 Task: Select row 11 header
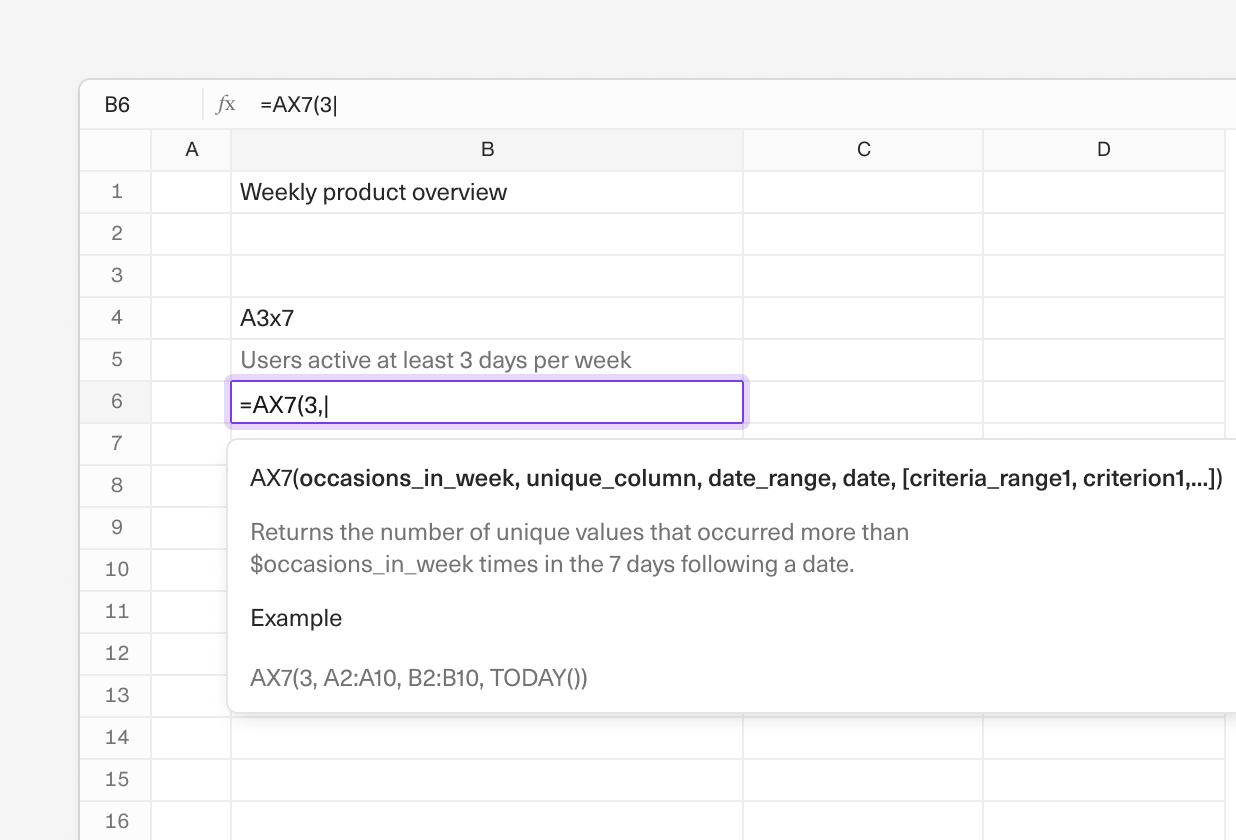[117, 611]
